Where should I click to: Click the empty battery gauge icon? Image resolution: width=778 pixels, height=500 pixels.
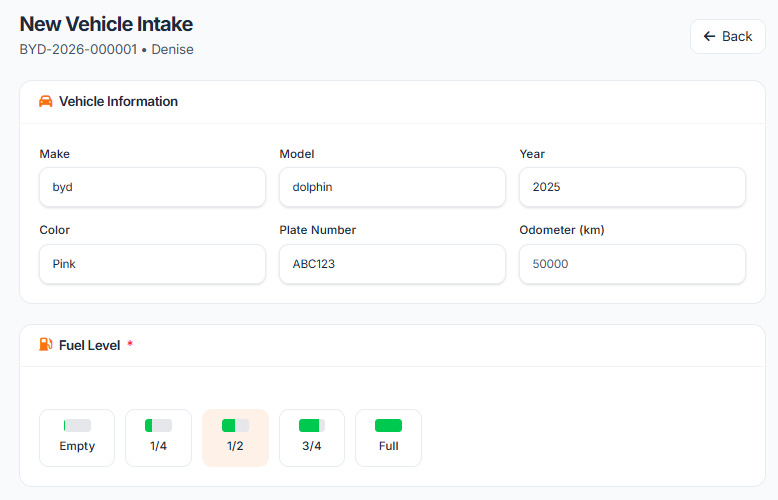click(x=77, y=426)
